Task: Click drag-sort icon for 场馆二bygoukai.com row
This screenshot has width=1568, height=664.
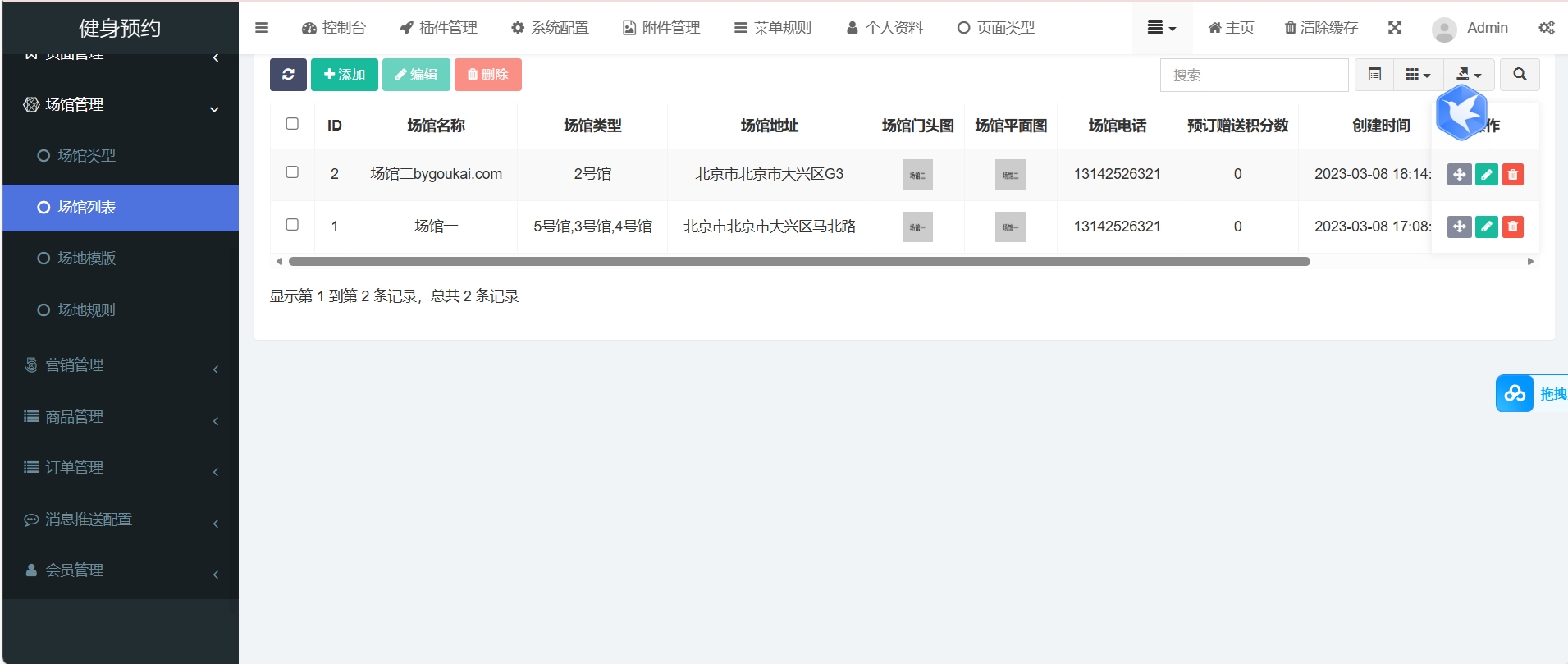Action: click(x=1459, y=175)
